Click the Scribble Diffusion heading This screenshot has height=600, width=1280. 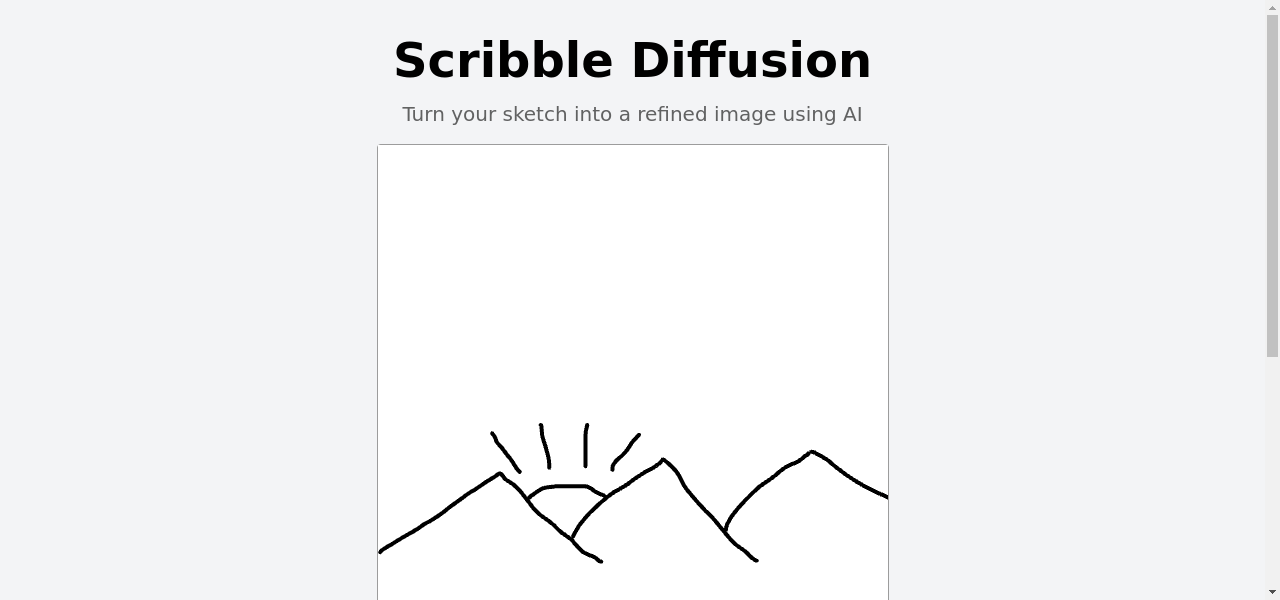(x=632, y=61)
